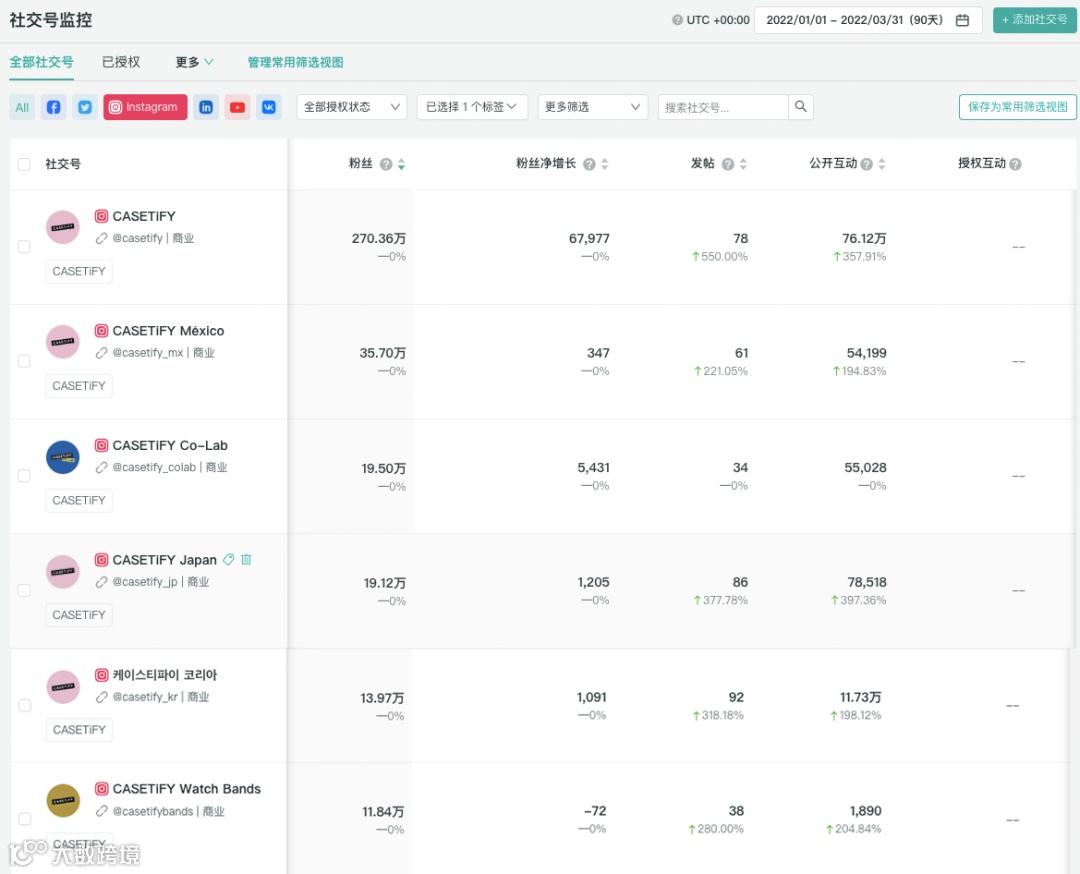1080x874 pixels.
Task: Open the 更多筛选 dropdown
Action: (593, 107)
